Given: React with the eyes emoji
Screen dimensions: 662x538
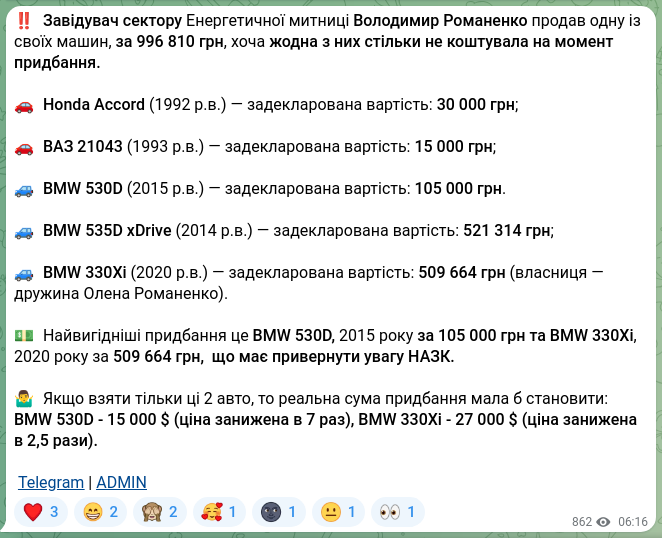Looking at the screenshot, I should tap(398, 512).
